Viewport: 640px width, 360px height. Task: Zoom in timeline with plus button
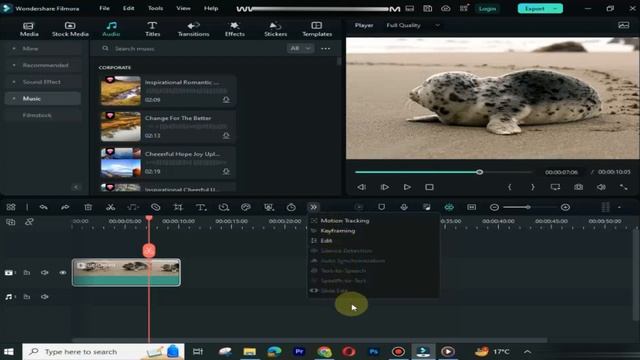(x=565, y=207)
